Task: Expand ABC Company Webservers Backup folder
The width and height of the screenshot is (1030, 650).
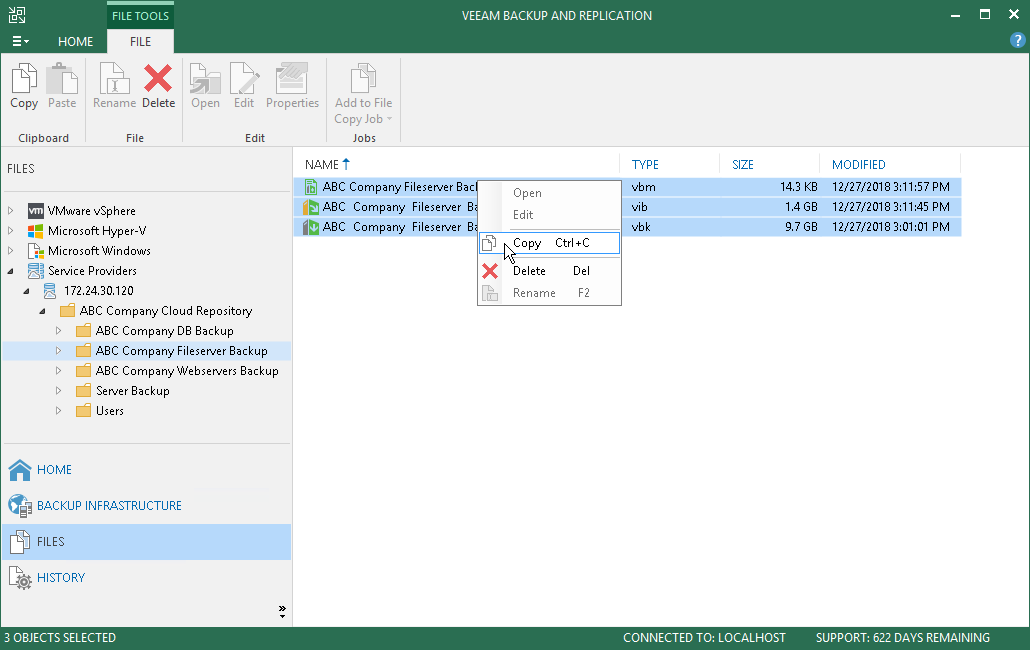Action: click(x=58, y=371)
